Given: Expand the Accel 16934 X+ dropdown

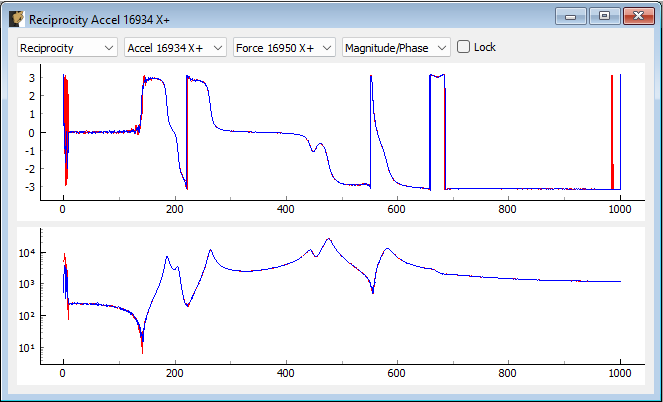Looking at the screenshot, I should pyautogui.click(x=175, y=47).
